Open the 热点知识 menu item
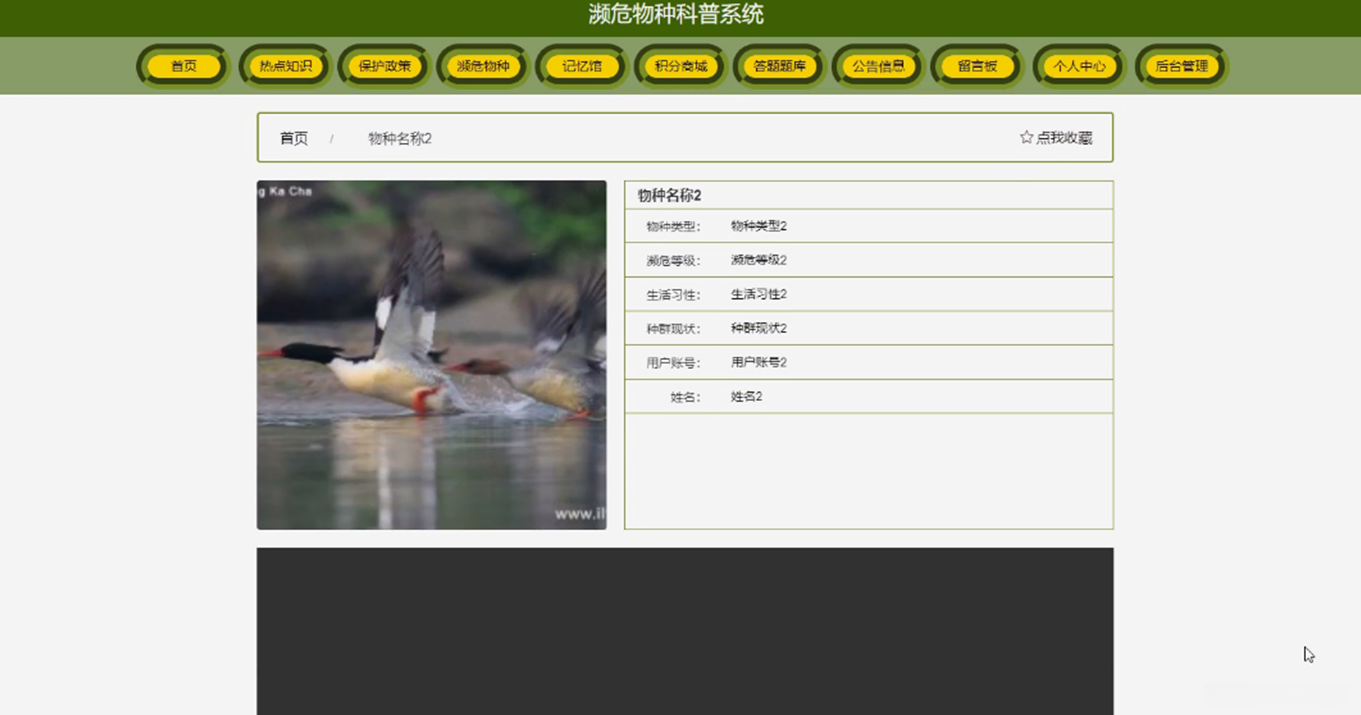 point(285,66)
